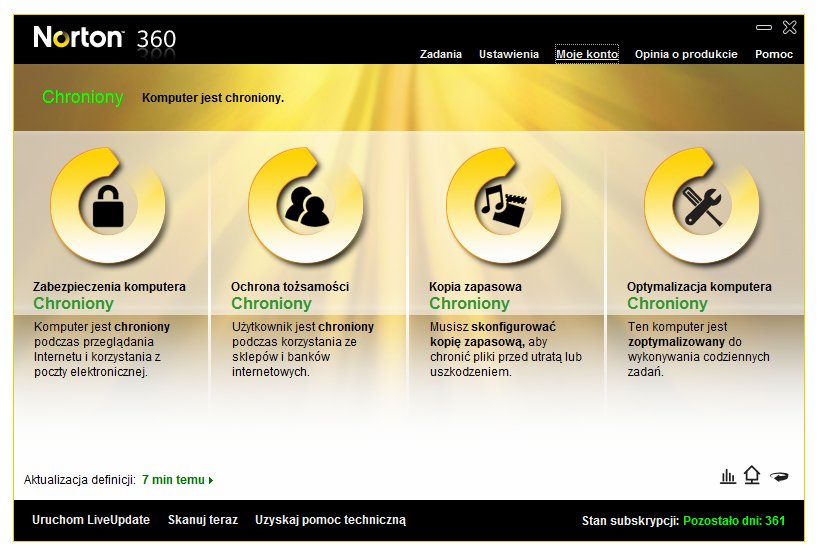Click the padlock computer security icon
The height and width of the screenshot is (555, 818).
[108, 205]
